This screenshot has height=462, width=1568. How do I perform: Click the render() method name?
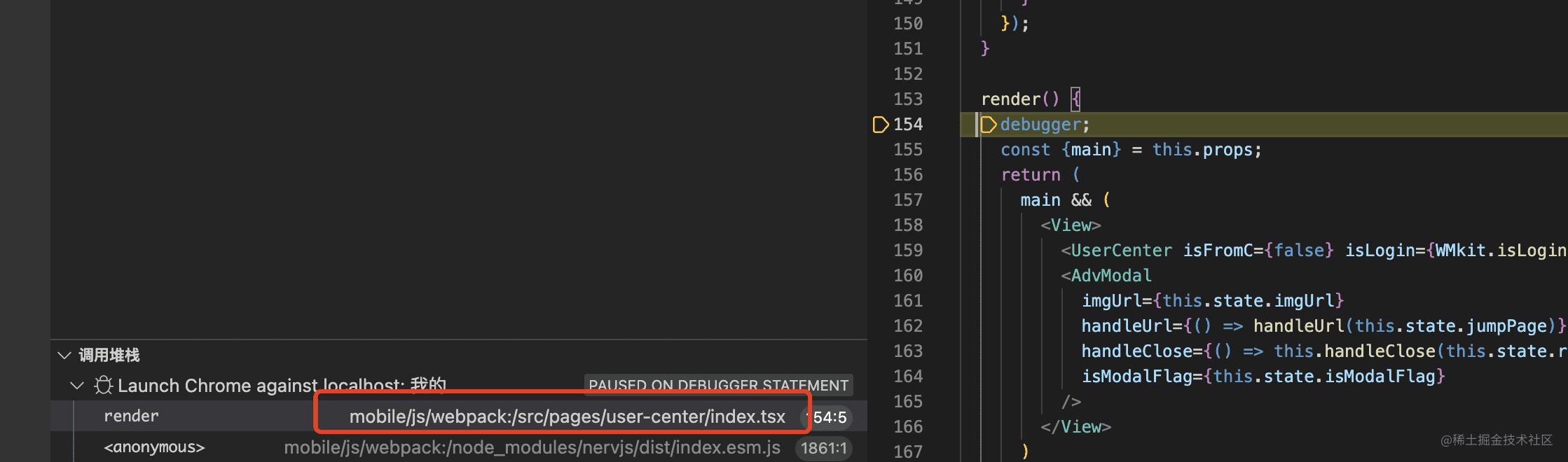(1010, 99)
